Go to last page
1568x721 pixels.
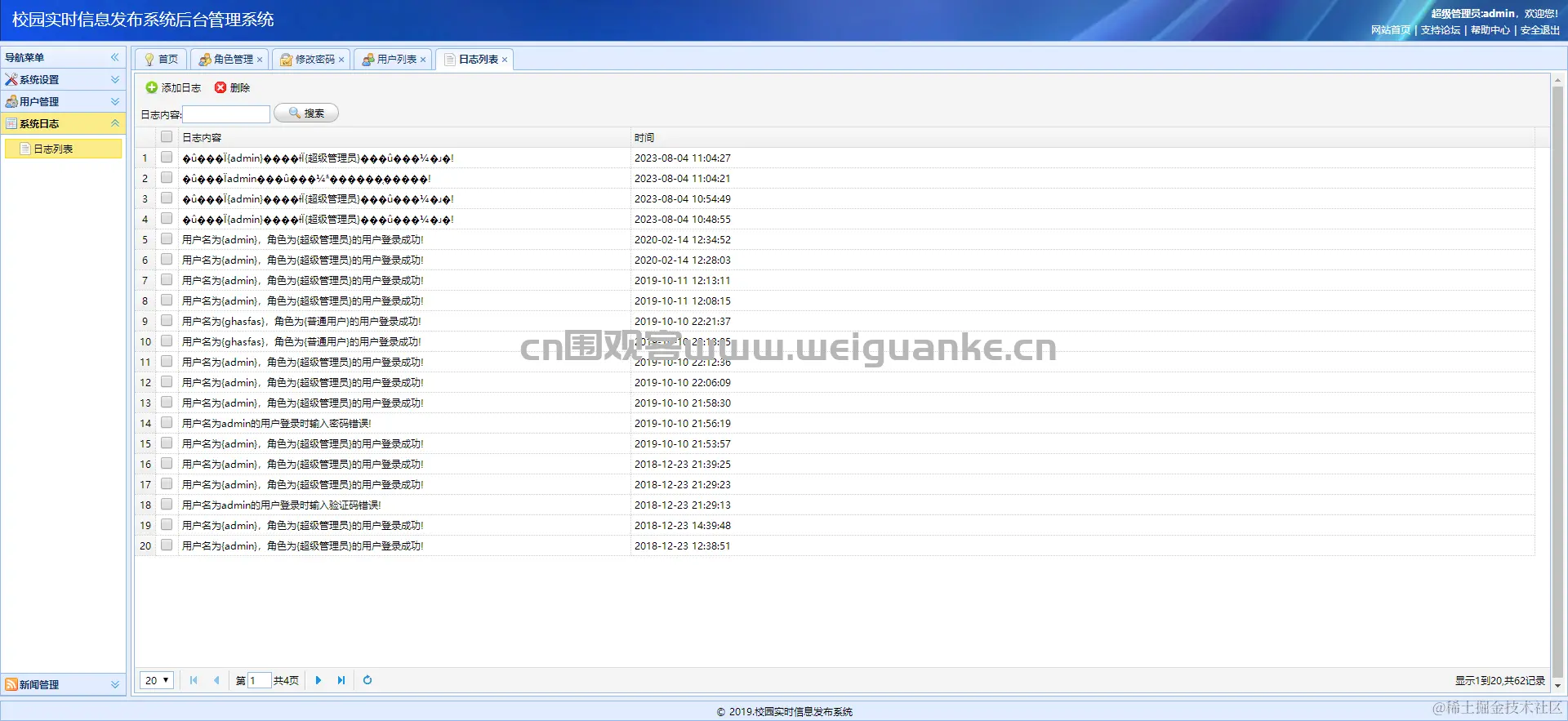(341, 680)
